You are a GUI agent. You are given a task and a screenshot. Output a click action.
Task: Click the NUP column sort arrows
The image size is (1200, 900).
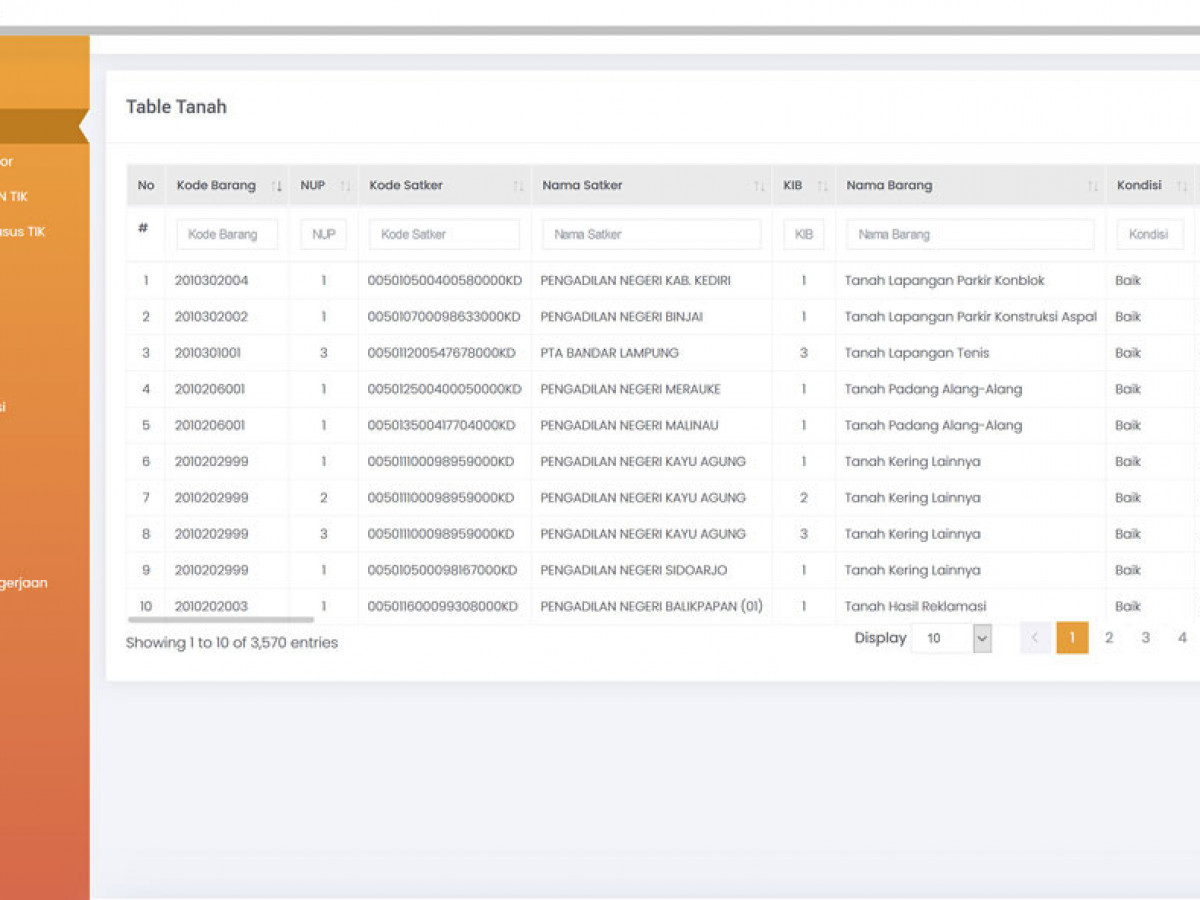(345, 186)
